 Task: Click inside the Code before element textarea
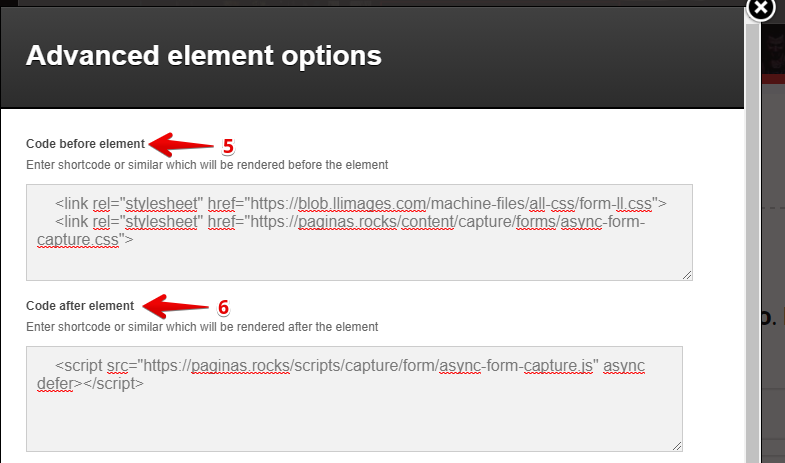coord(358,260)
